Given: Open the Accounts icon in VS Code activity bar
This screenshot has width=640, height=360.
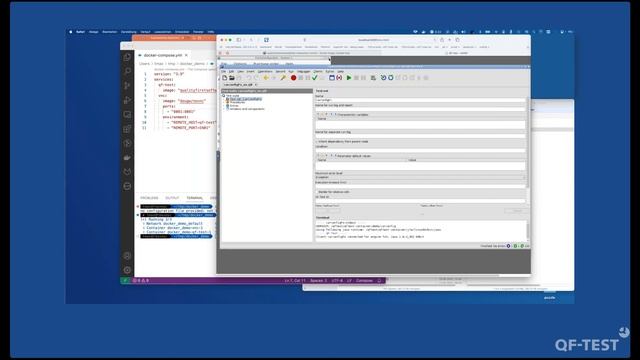Looking at the screenshot, I should (127, 256).
